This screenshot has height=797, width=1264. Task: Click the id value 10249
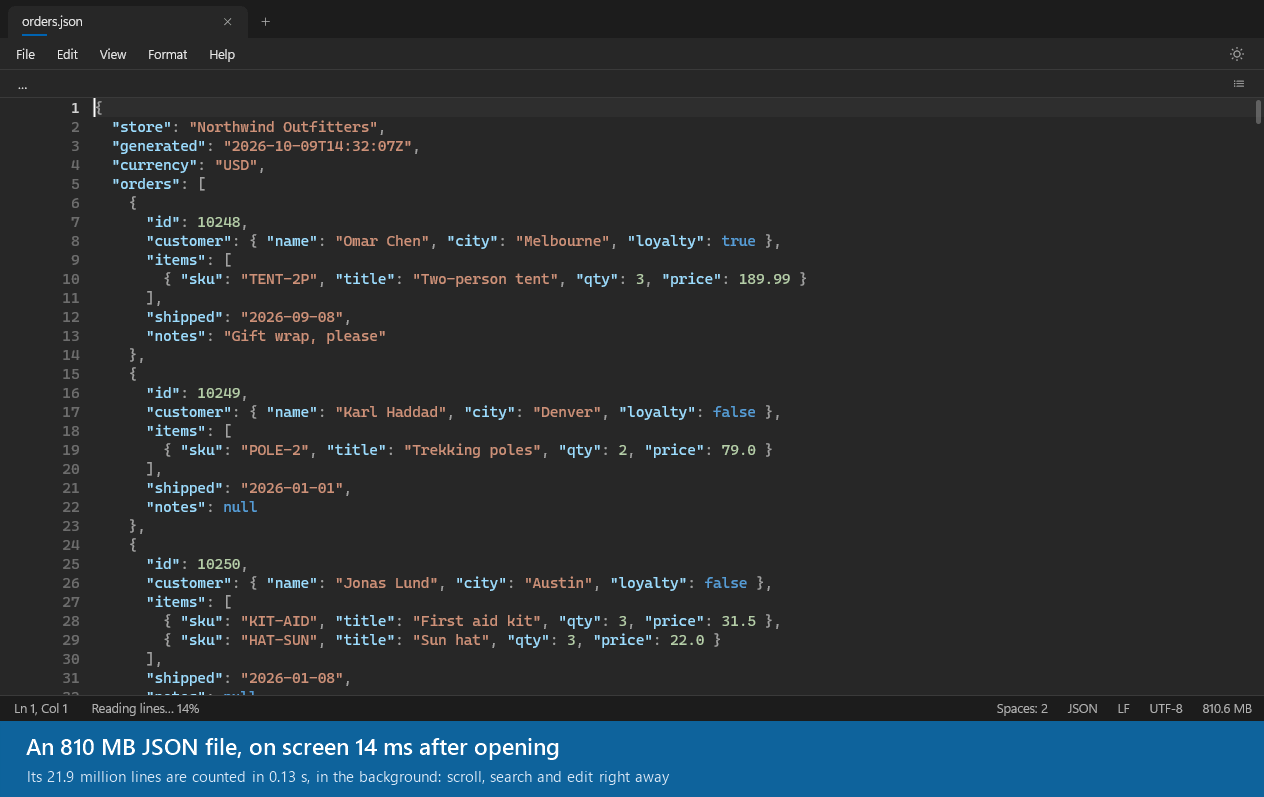[219, 393]
